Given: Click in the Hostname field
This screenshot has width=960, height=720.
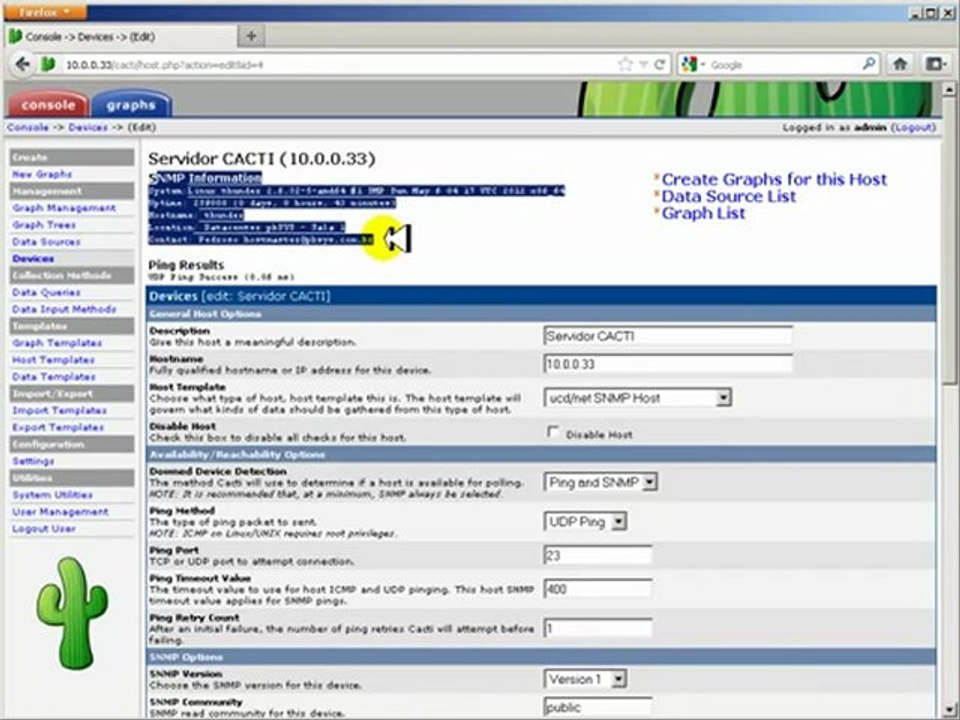Looking at the screenshot, I should 668,364.
